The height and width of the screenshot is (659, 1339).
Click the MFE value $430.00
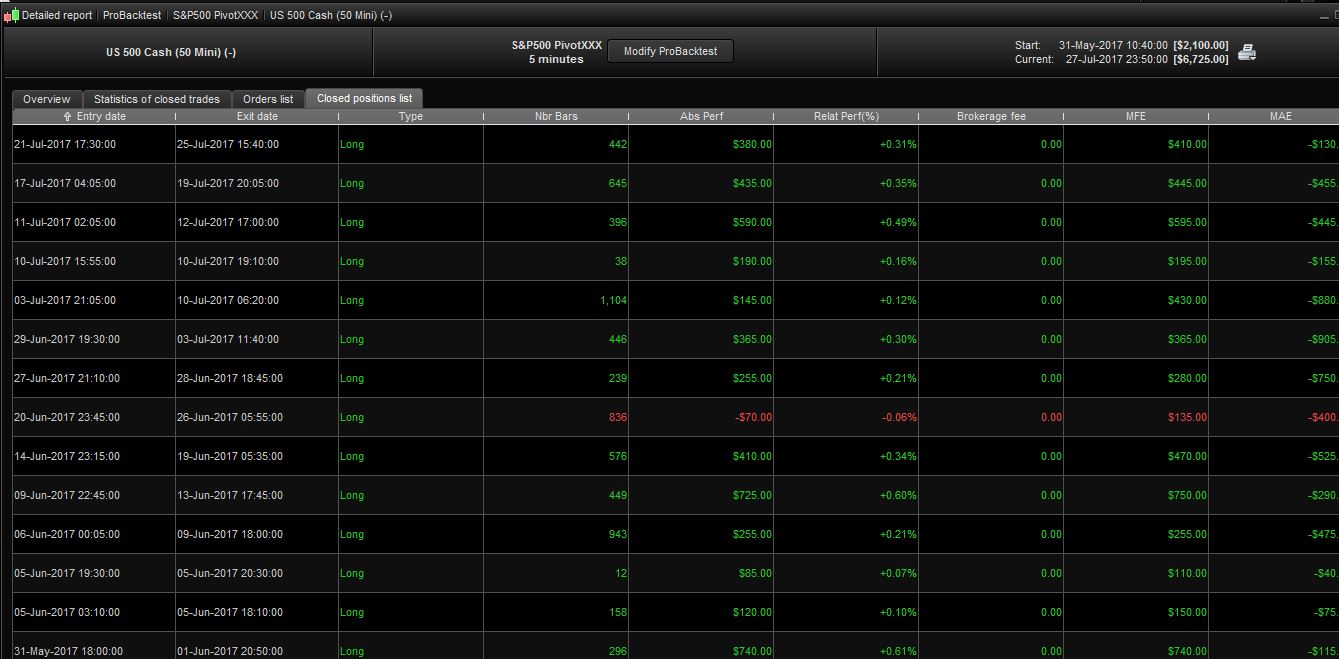[x=1187, y=300]
